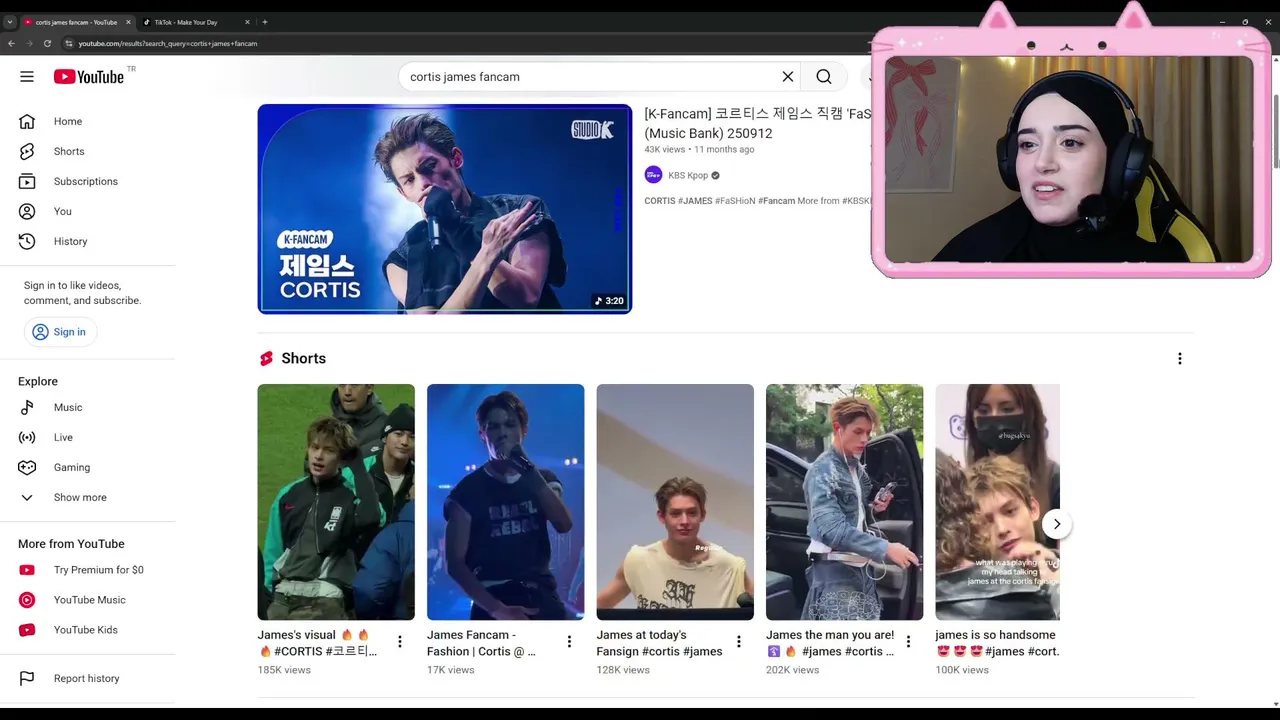Open the "James's visual" short thumbnail
This screenshot has width=1280, height=720.
click(336, 502)
